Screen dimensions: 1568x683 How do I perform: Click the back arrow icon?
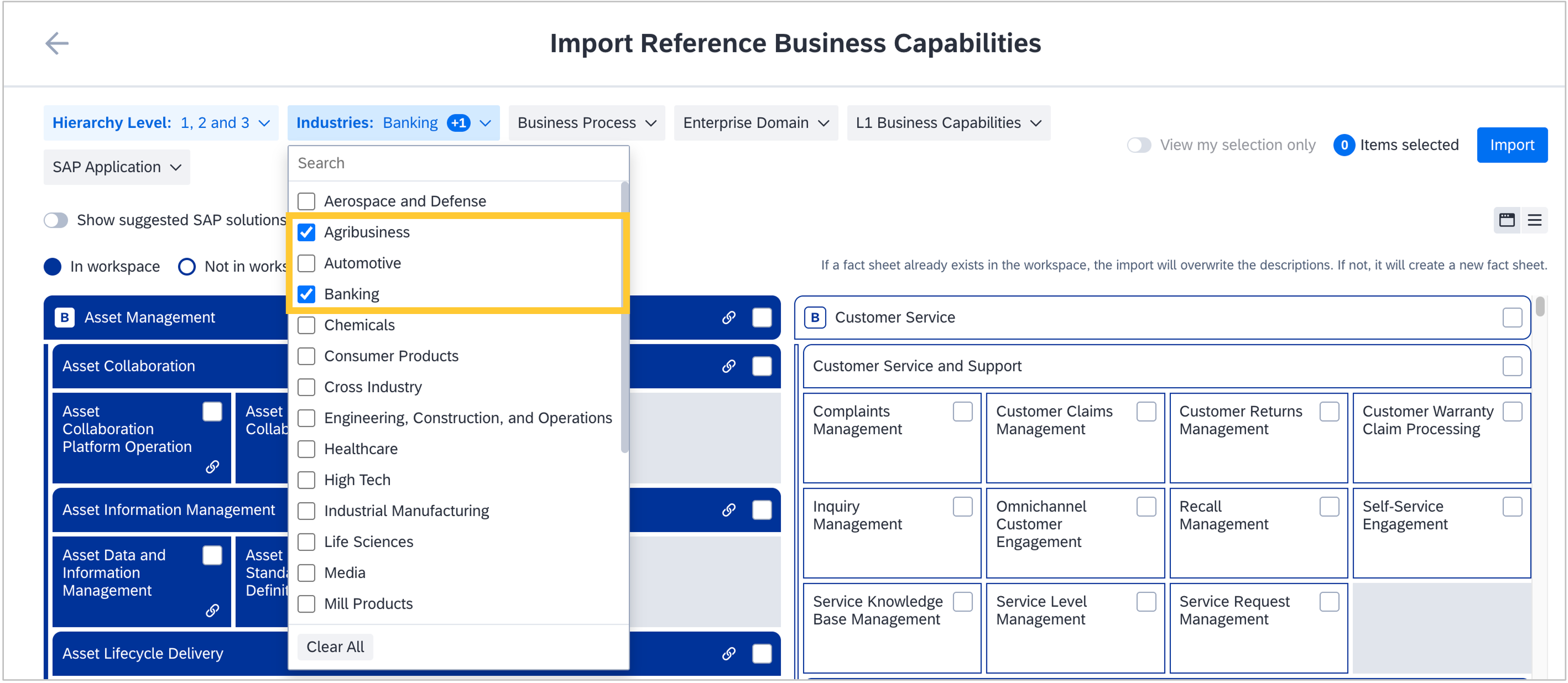(56, 43)
